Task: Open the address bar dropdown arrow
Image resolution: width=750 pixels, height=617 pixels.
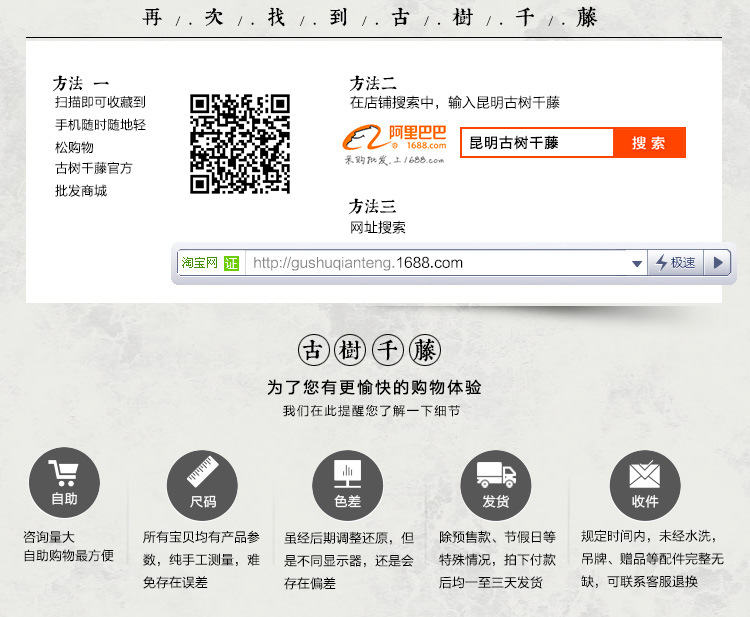Action: tap(637, 264)
